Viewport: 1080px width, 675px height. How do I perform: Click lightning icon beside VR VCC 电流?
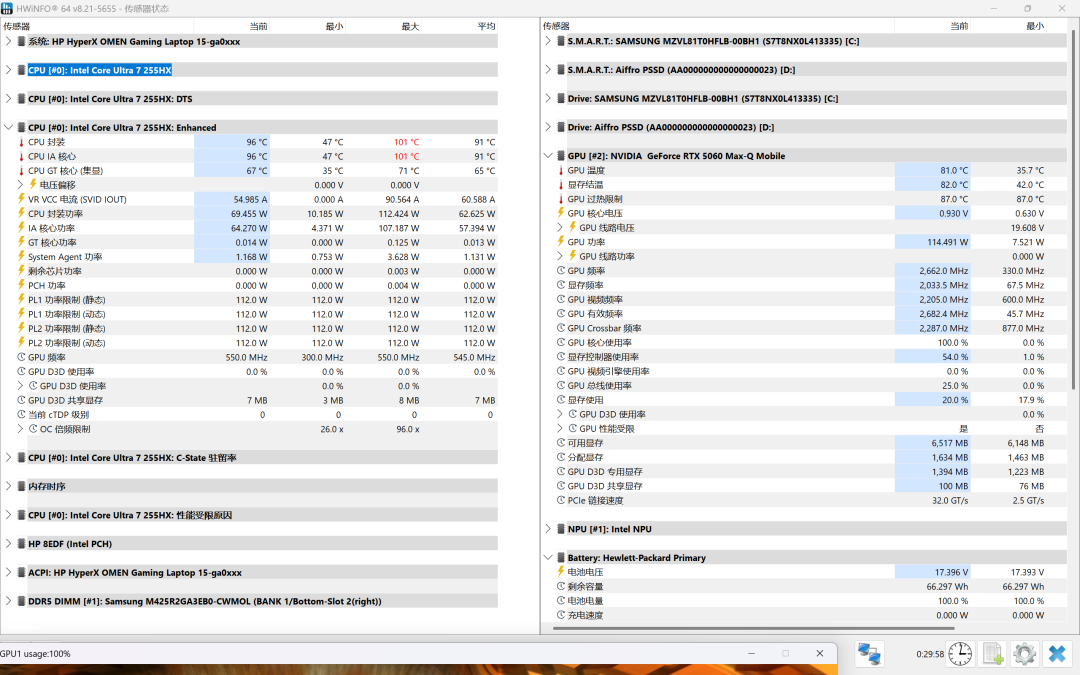[21, 199]
